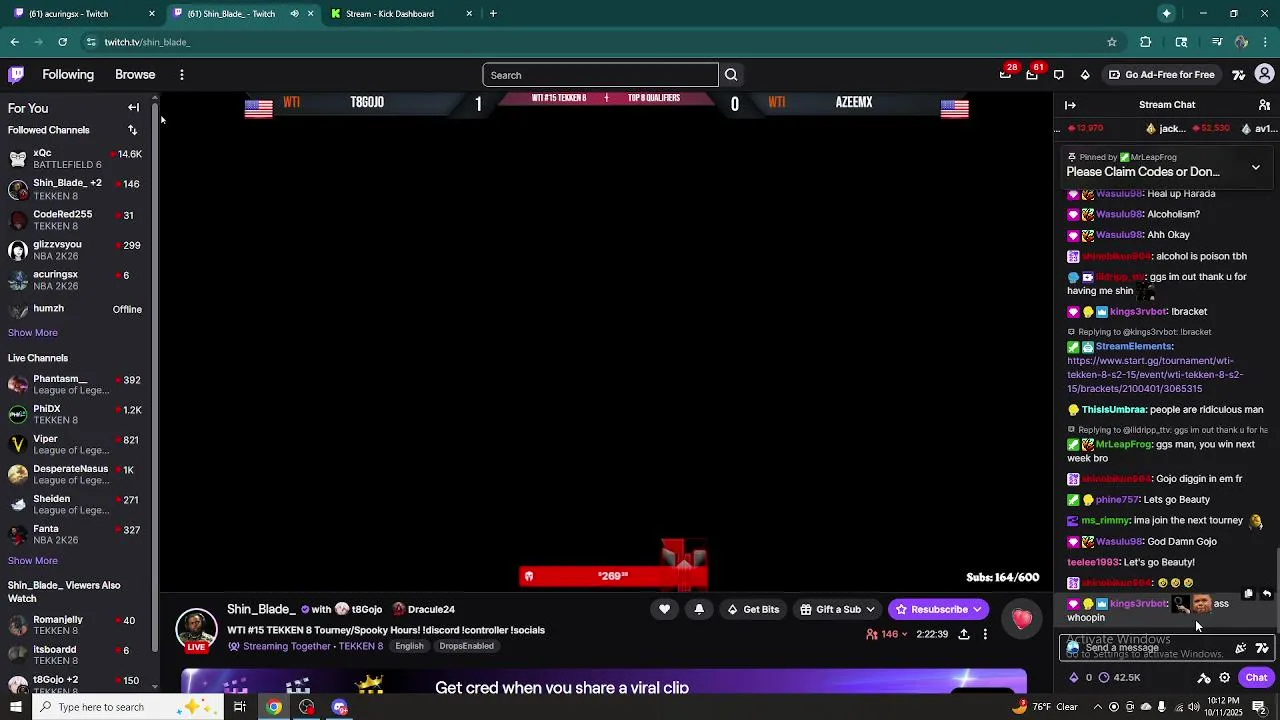Click the 7TV icon in top bar
The image size is (1280, 720).
click(x=1239, y=75)
